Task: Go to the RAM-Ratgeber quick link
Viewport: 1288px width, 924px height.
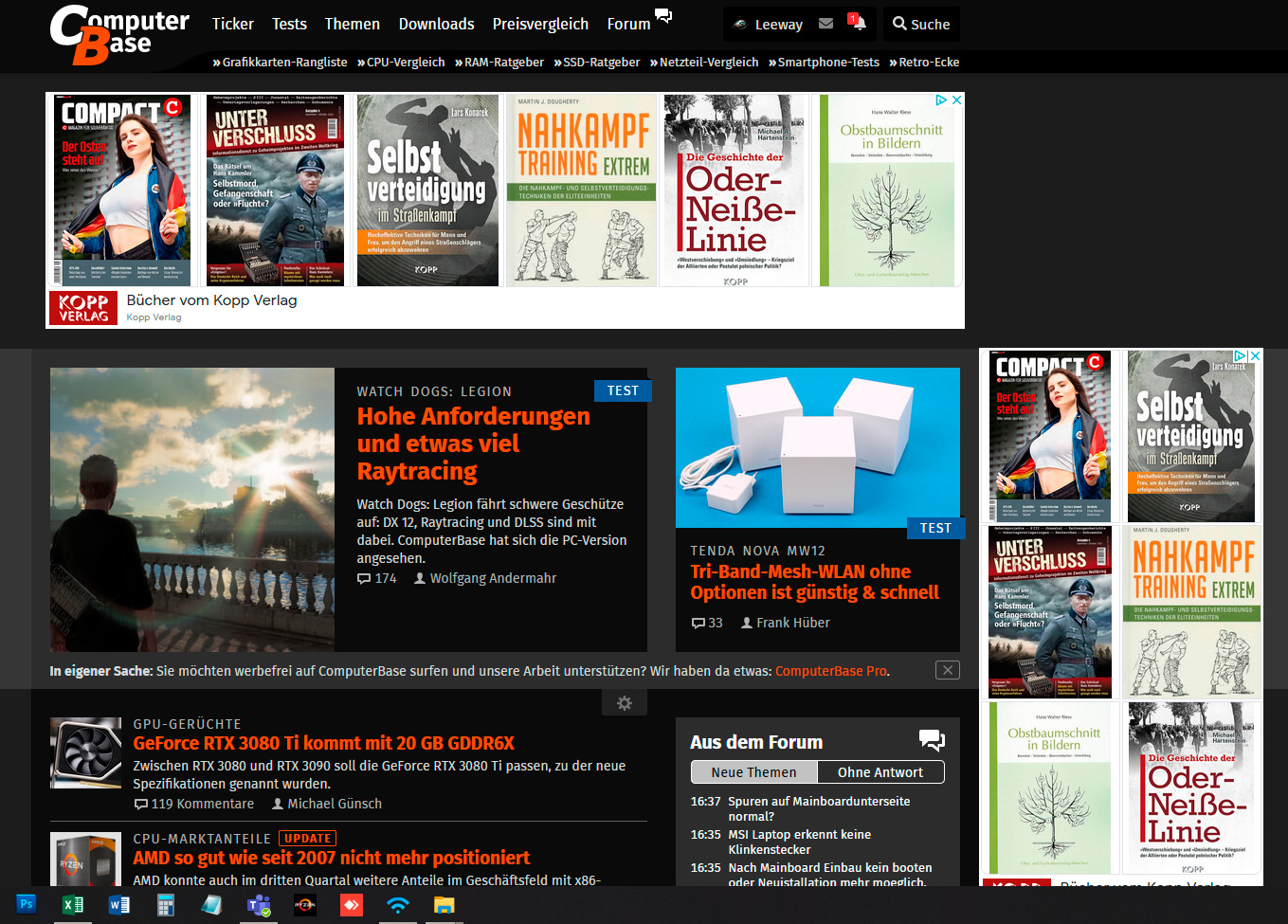Action: (499, 62)
